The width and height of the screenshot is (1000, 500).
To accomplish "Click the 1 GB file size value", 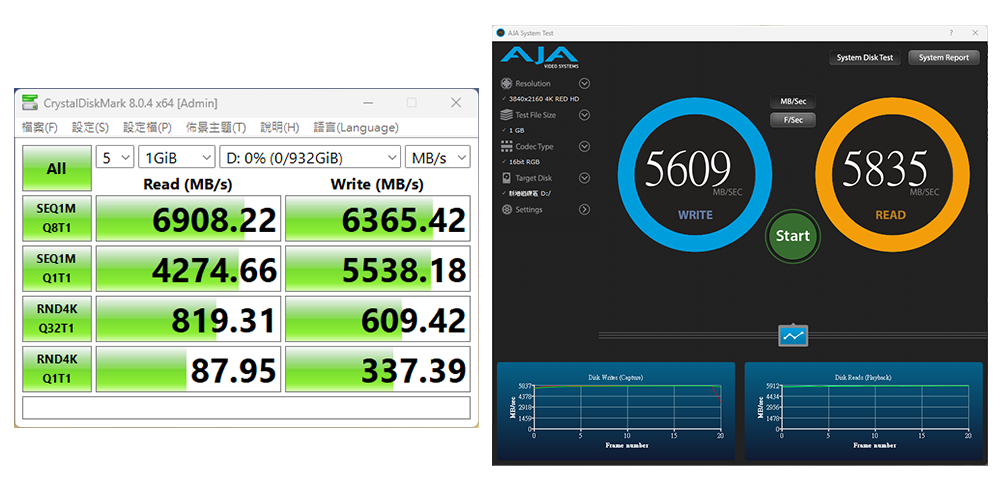I will pyautogui.click(x=517, y=130).
